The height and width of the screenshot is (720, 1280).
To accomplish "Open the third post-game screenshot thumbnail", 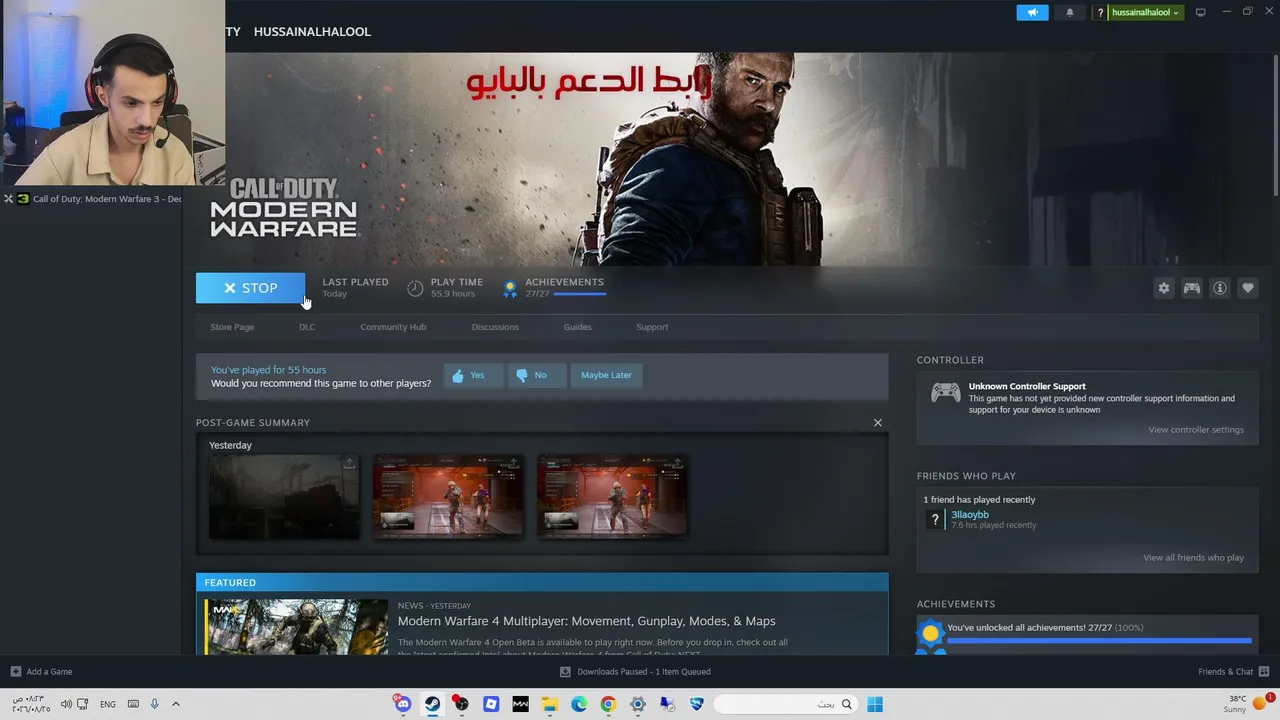I will pos(612,497).
